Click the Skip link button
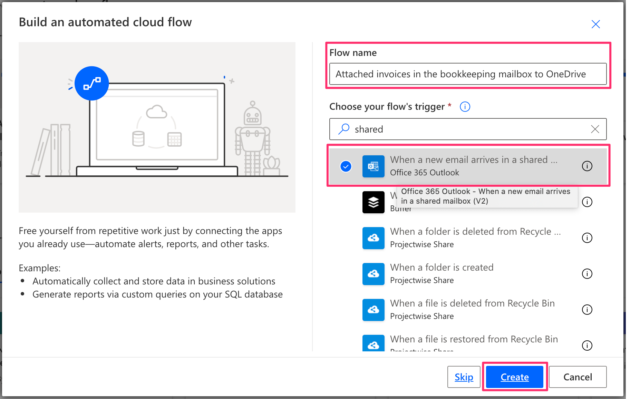640x399 pixels. point(464,377)
